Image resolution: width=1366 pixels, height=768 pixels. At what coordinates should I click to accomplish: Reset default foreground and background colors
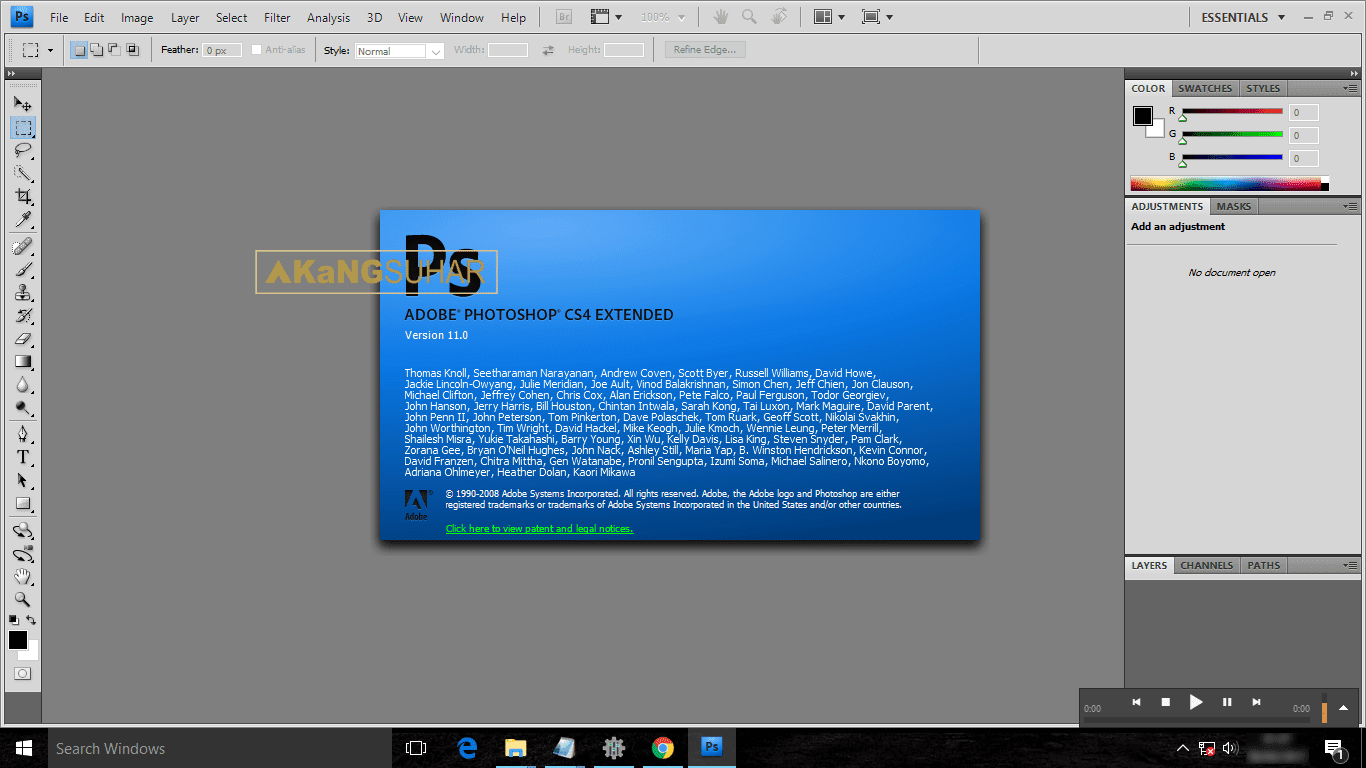(x=13, y=621)
